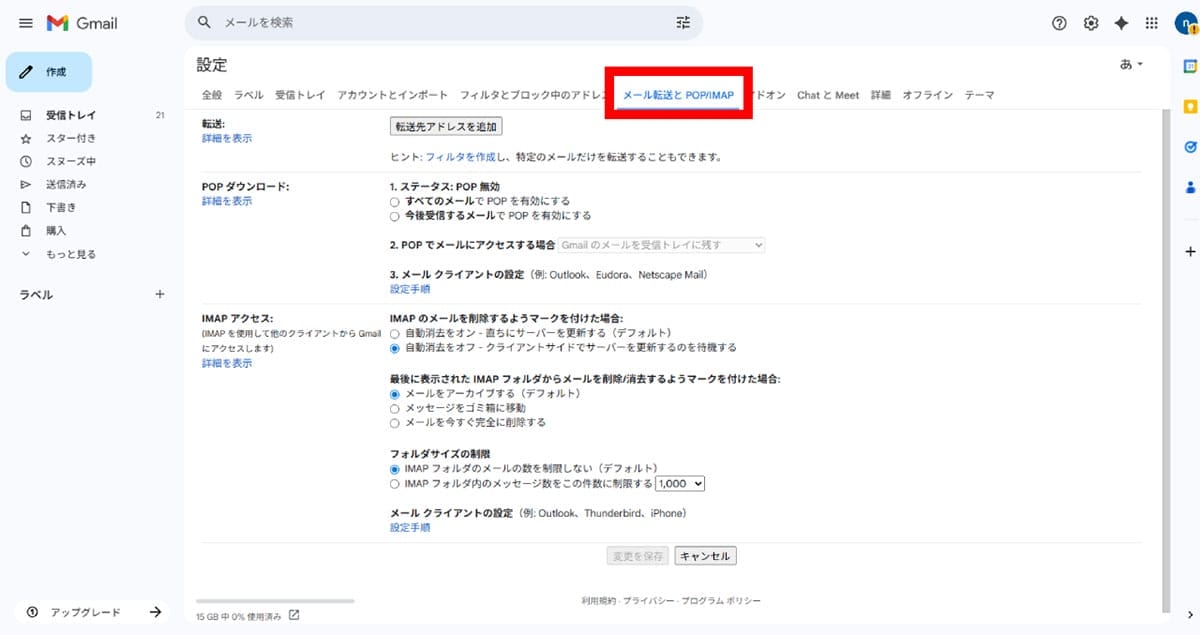Click 転送先アドレスを追加 button
This screenshot has height=635, width=1200.
pyautogui.click(x=445, y=127)
